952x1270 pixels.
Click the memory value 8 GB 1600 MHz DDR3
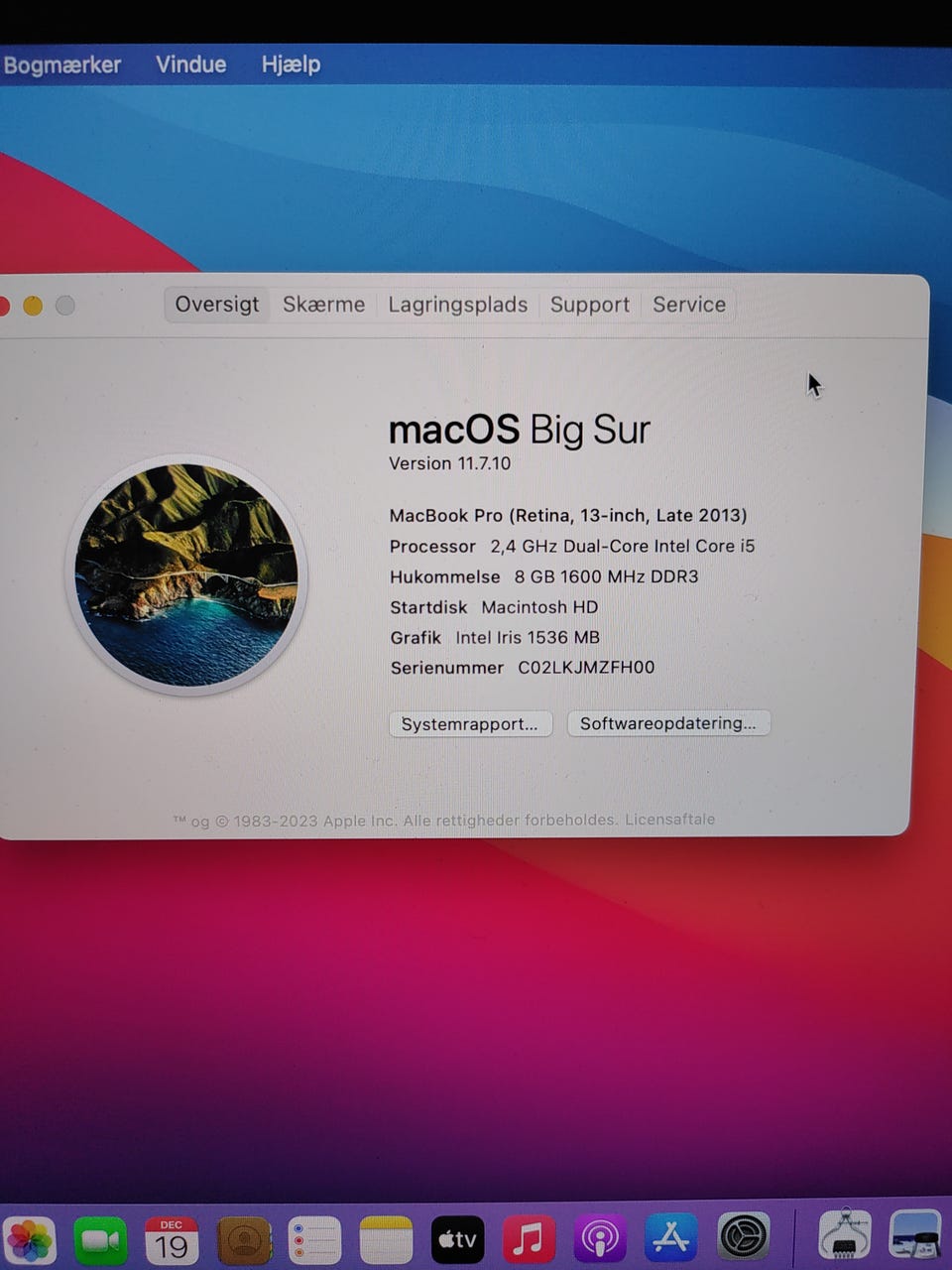click(606, 576)
